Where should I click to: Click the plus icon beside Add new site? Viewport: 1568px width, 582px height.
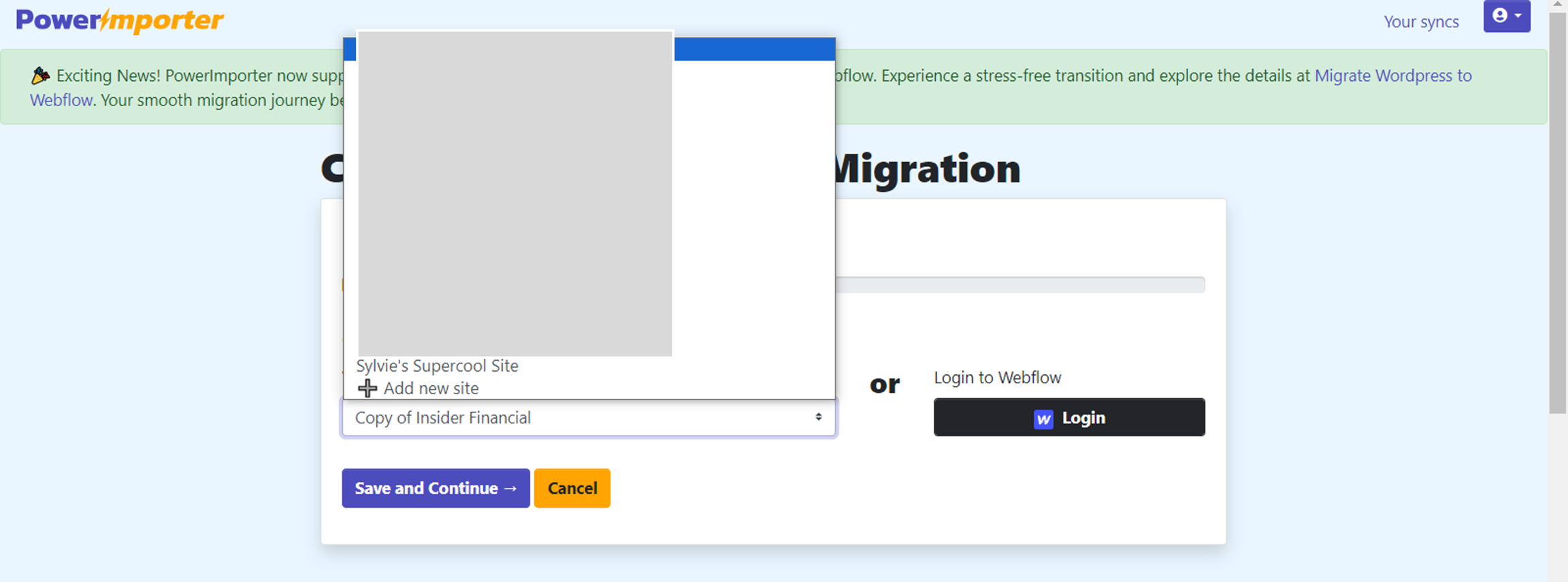click(x=367, y=388)
